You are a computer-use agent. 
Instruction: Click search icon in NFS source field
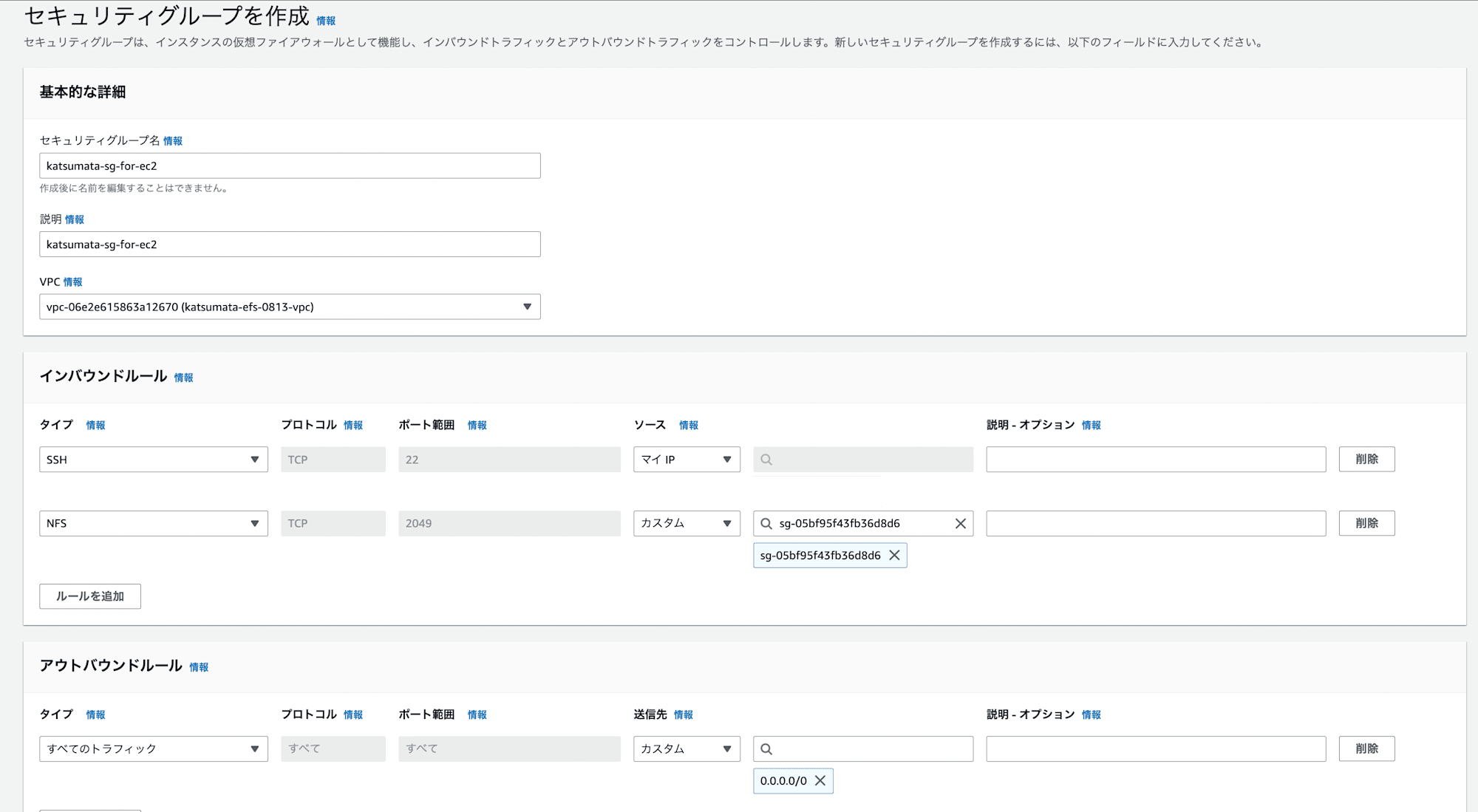pyautogui.click(x=766, y=523)
